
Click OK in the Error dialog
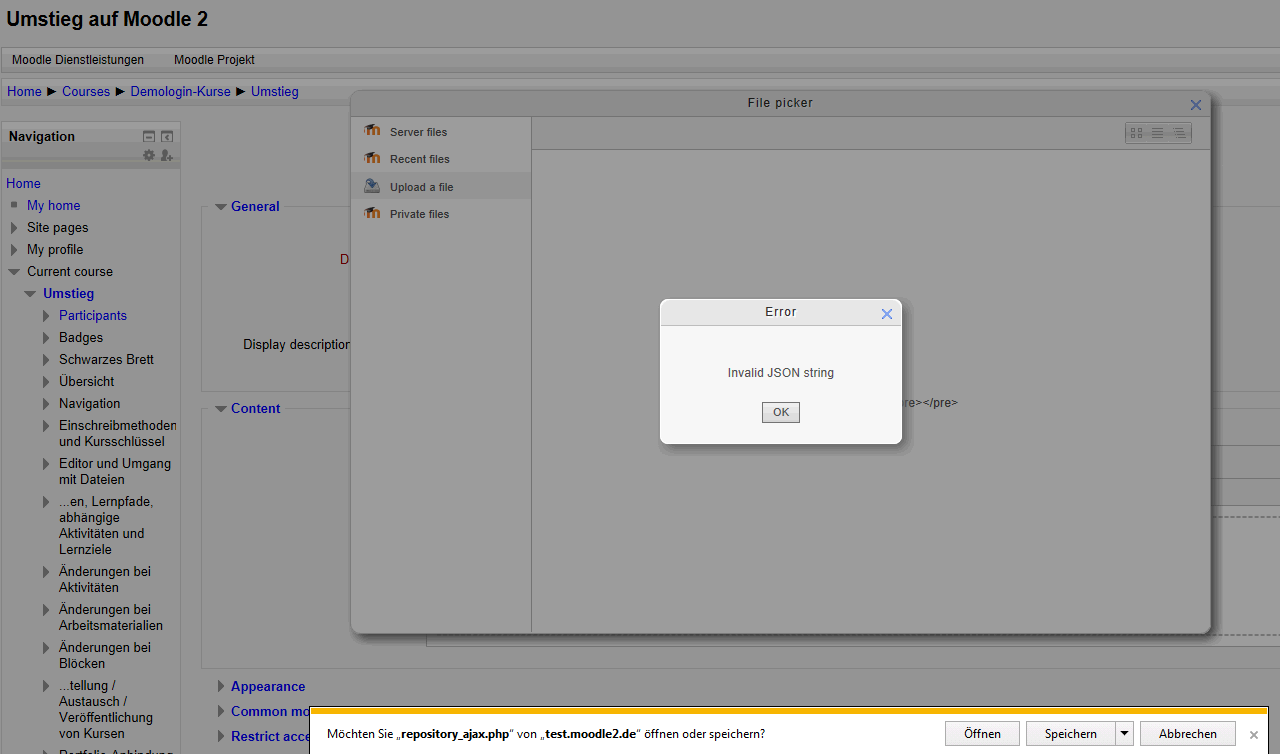pos(781,412)
